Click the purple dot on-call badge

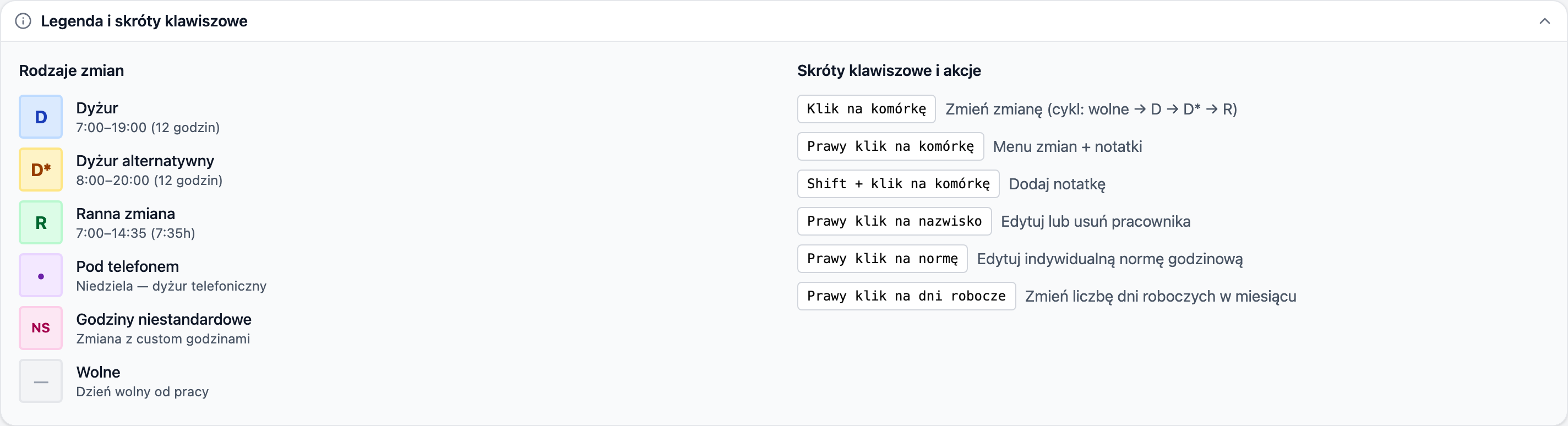pyautogui.click(x=41, y=276)
